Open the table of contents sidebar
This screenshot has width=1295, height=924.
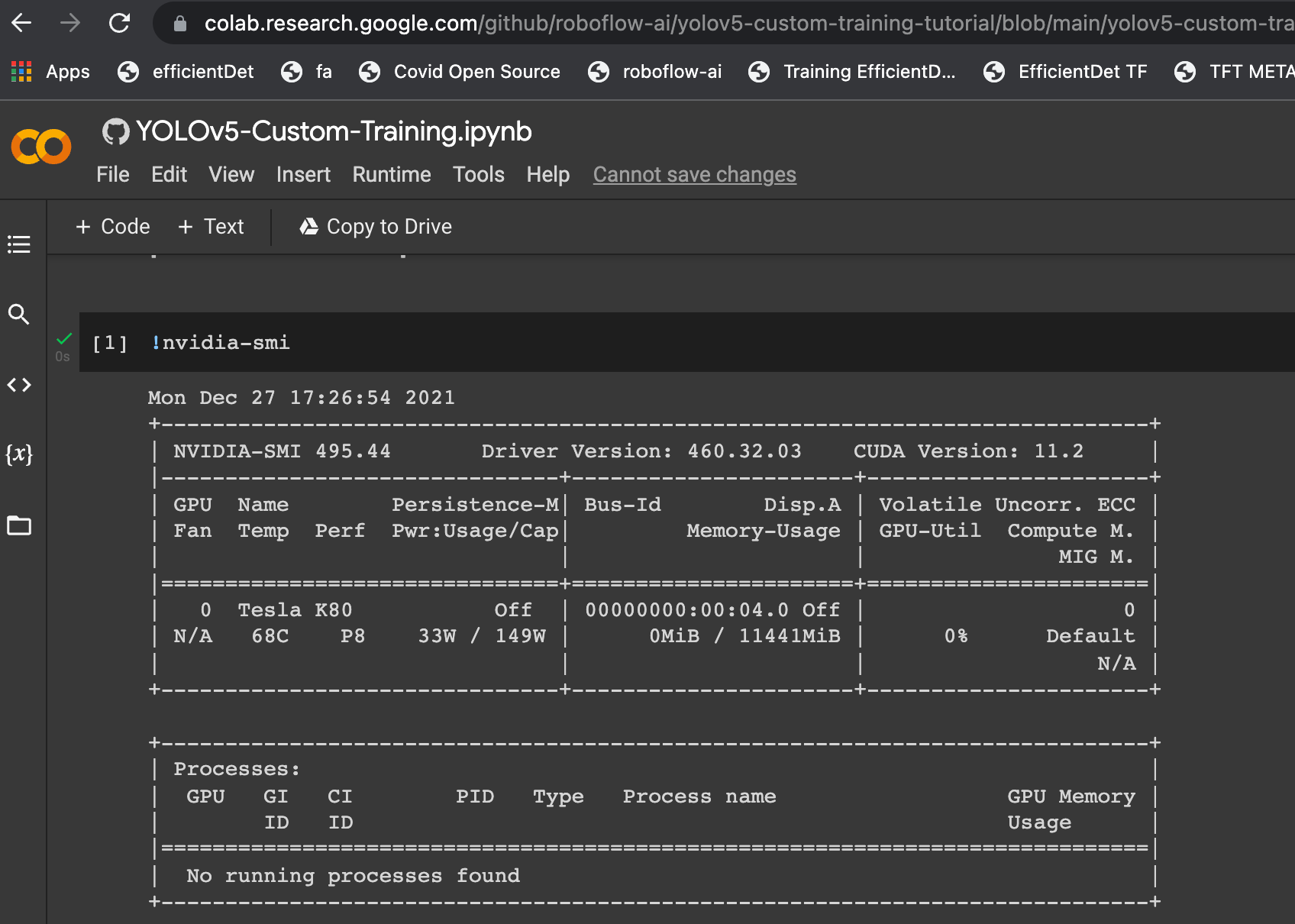pos(19,244)
